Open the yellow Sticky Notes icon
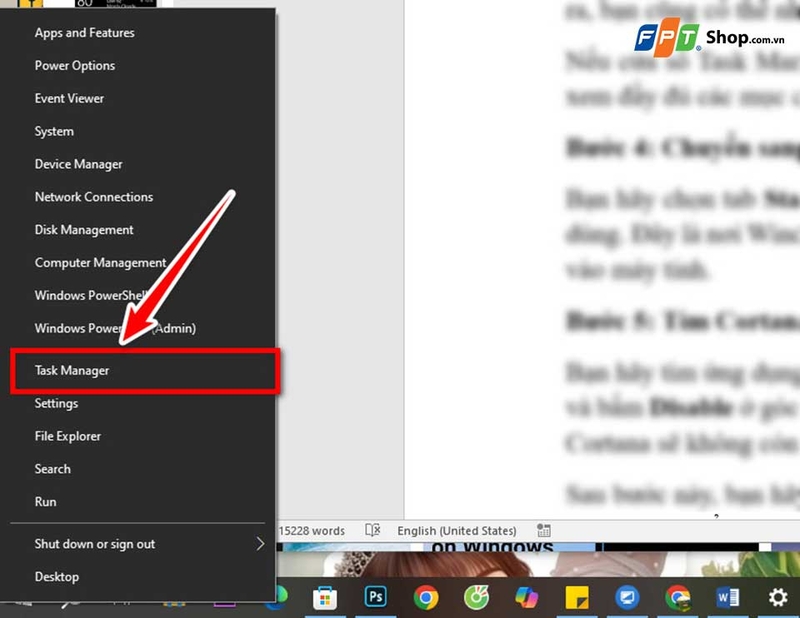 point(577,597)
